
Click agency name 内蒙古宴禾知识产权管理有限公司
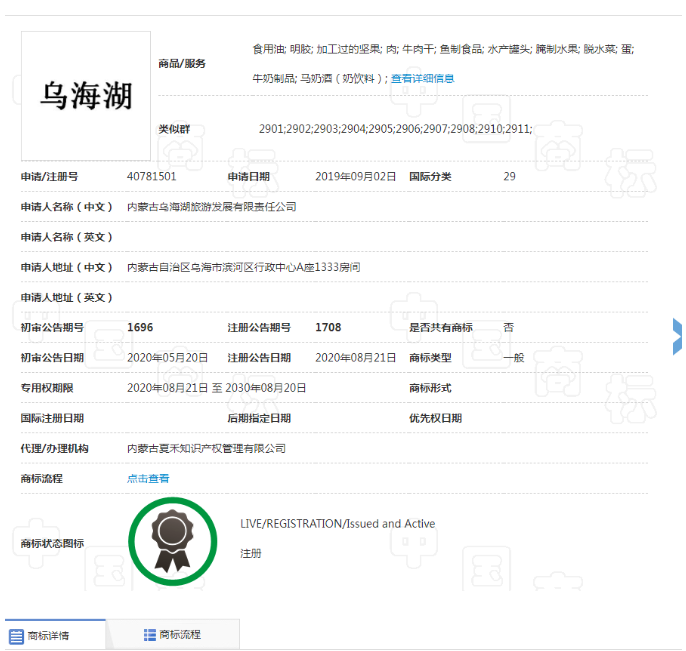[206, 448]
